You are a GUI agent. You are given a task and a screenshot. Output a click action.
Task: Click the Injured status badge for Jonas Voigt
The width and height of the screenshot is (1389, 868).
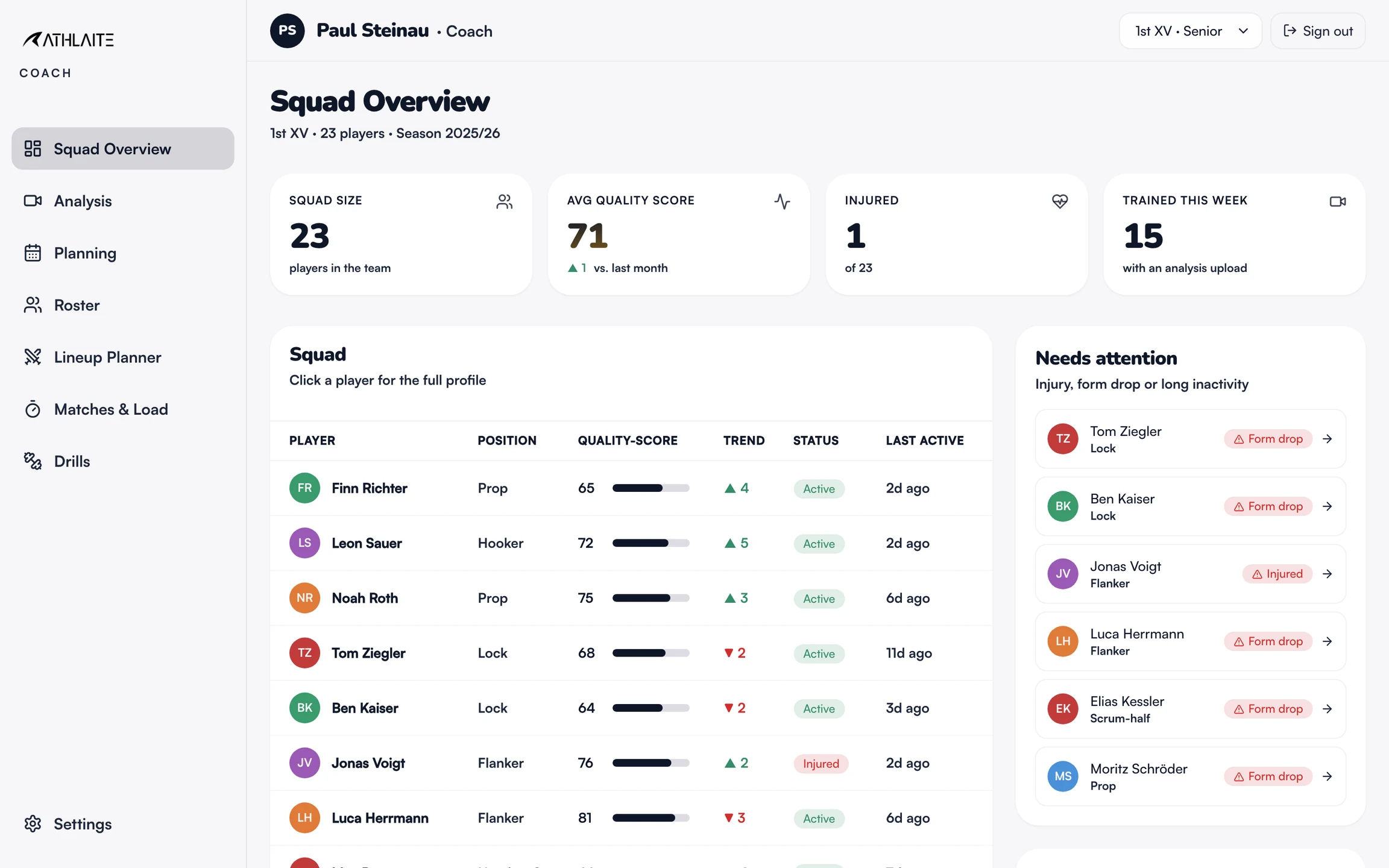[820, 764]
